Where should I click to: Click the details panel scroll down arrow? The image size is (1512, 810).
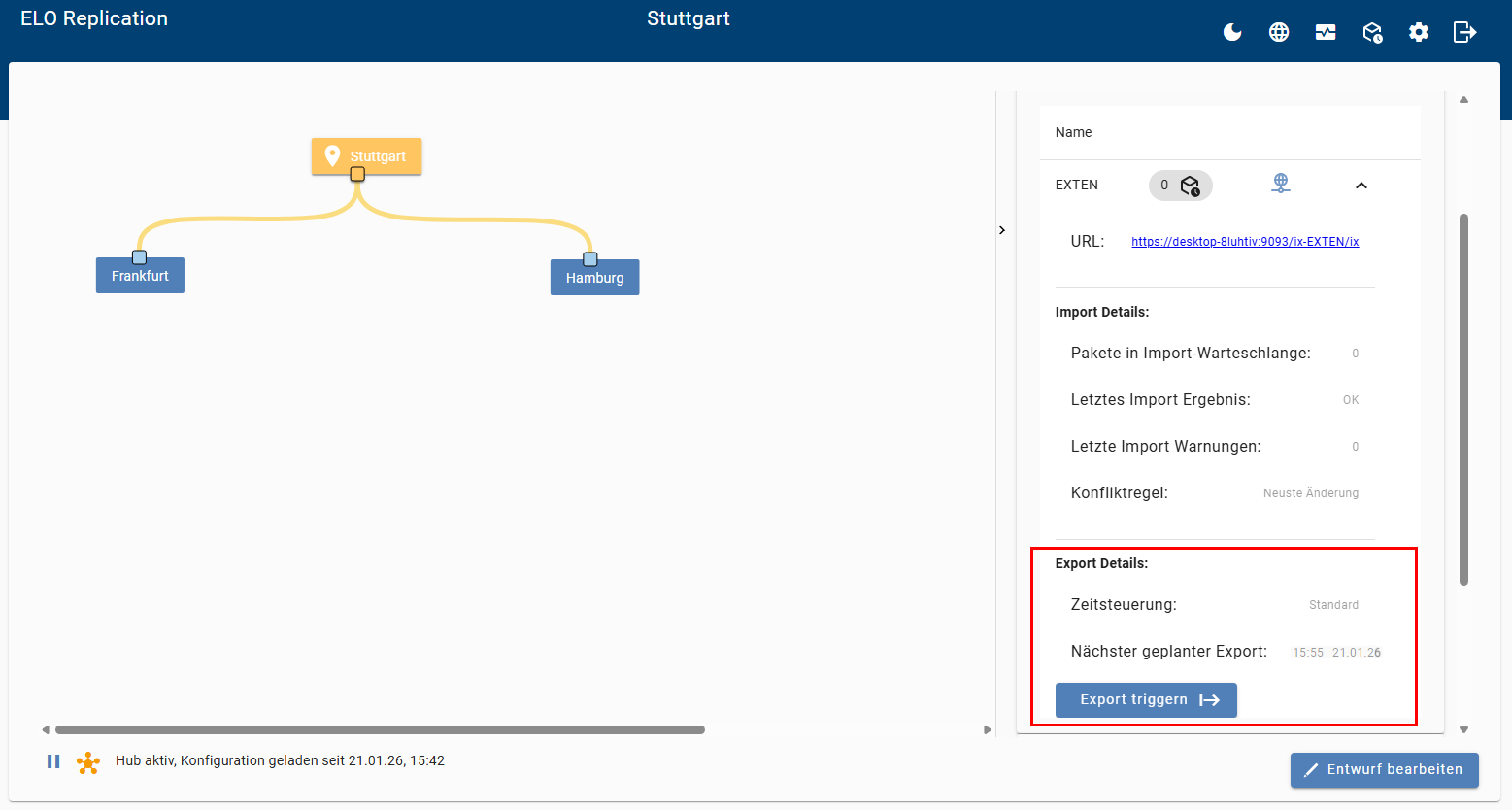1463,729
